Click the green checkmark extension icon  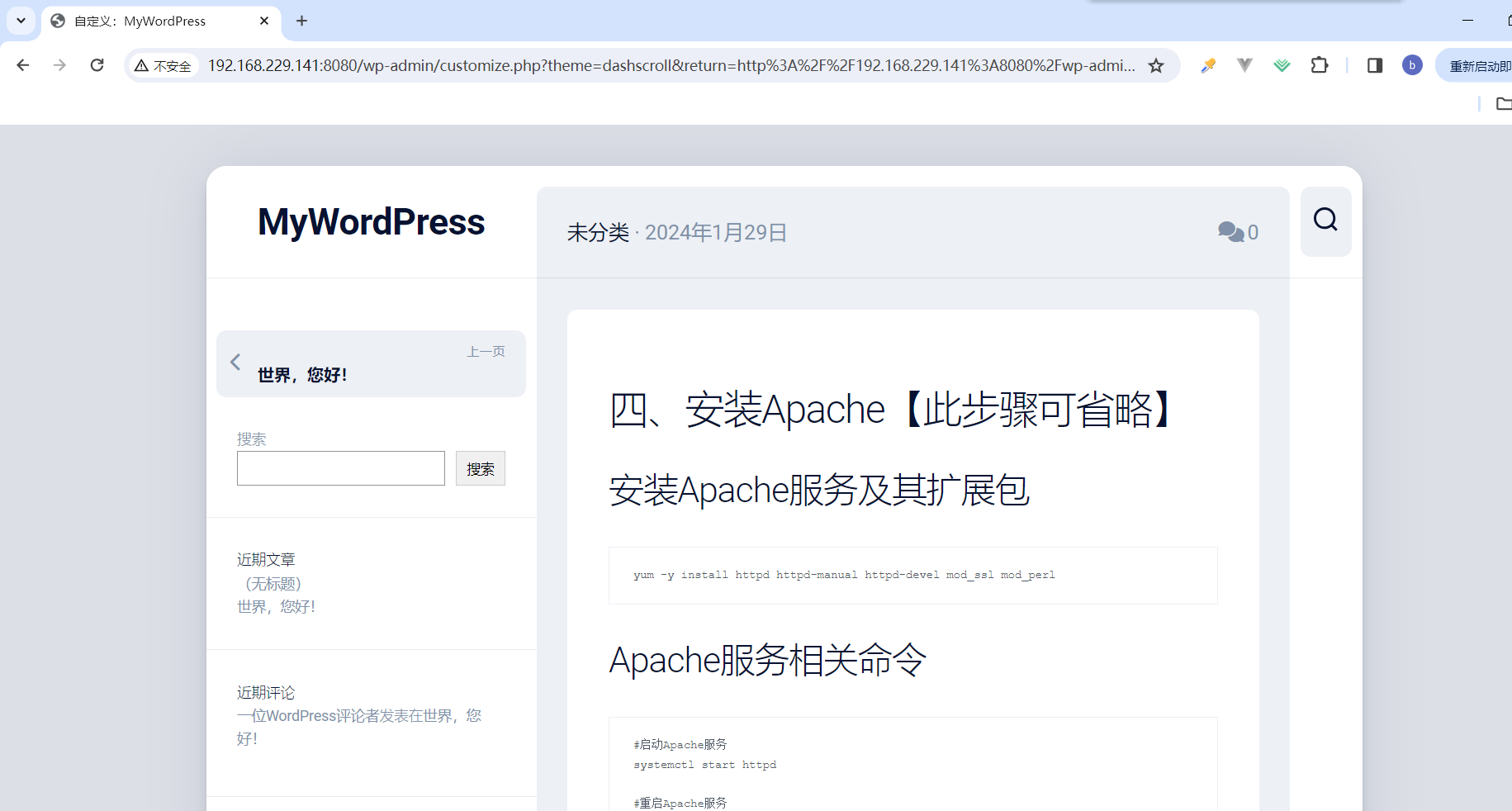1282,65
